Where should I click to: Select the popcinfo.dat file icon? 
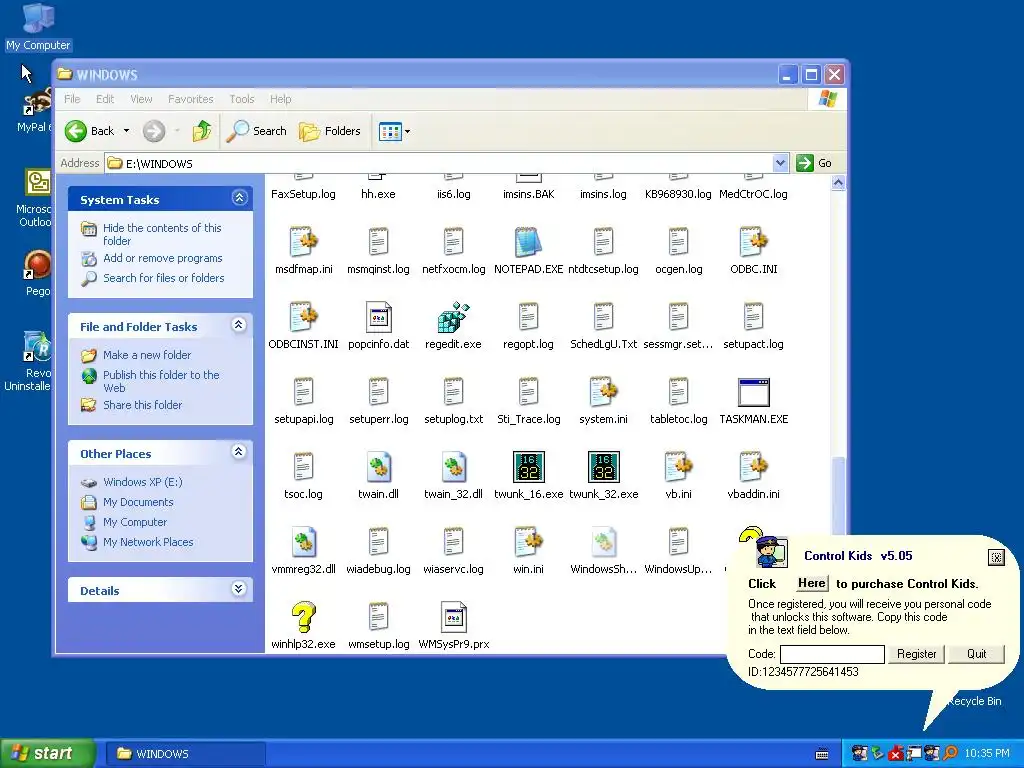click(378, 317)
